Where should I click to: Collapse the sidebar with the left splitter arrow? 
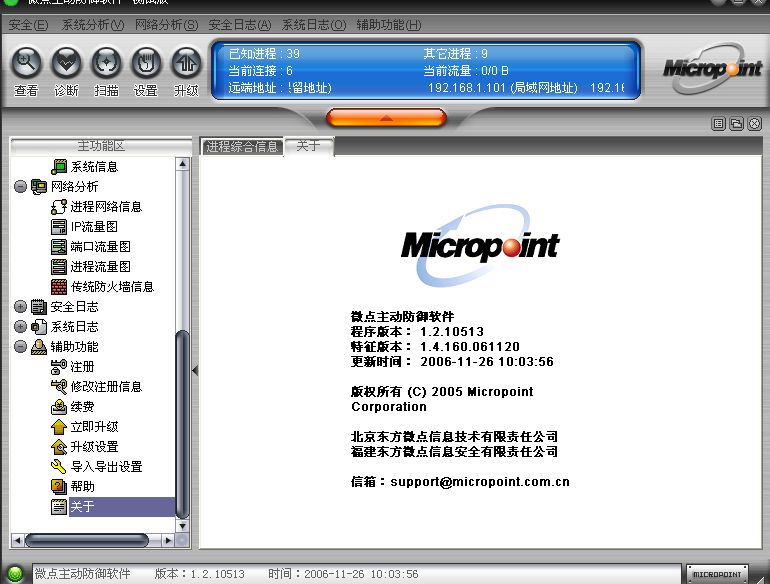pyautogui.click(x=195, y=370)
